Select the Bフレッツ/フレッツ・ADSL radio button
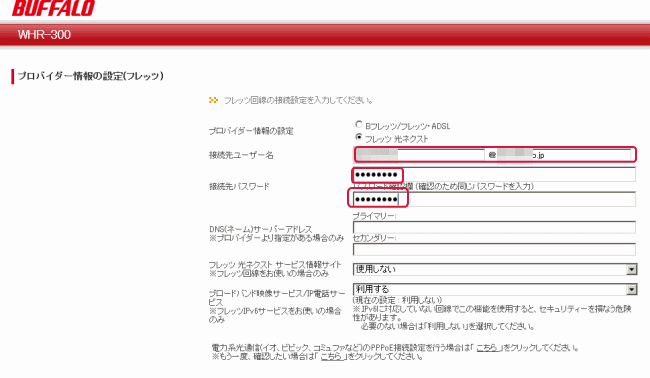The image size is (650, 378). [x=359, y=124]
